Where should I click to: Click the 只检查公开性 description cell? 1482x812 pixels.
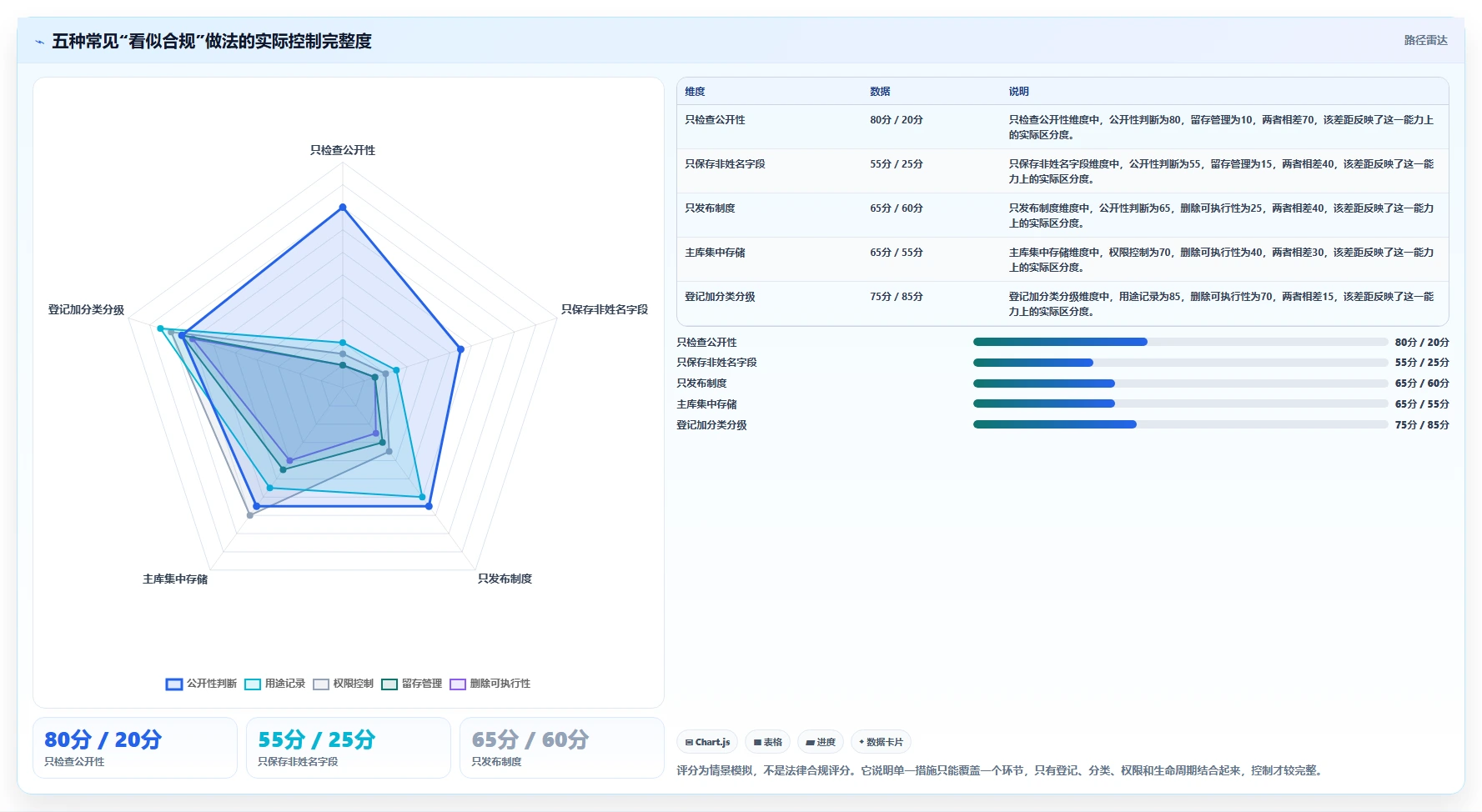(1223, 128)
